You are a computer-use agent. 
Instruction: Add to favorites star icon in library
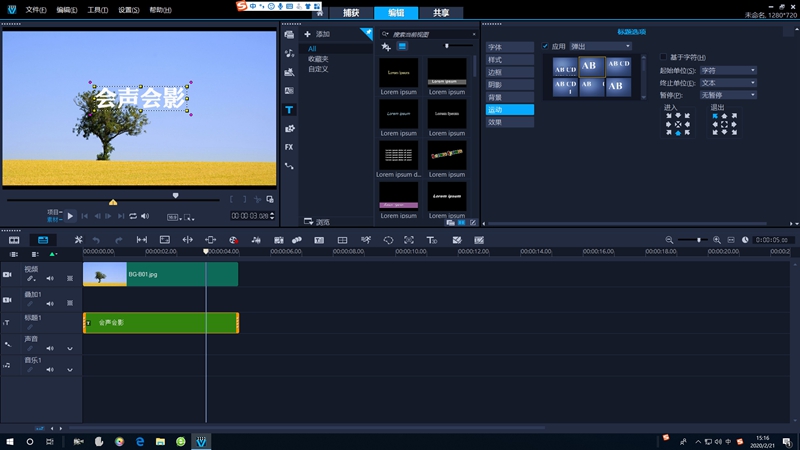pyautogui.click(x=386, y=47)
